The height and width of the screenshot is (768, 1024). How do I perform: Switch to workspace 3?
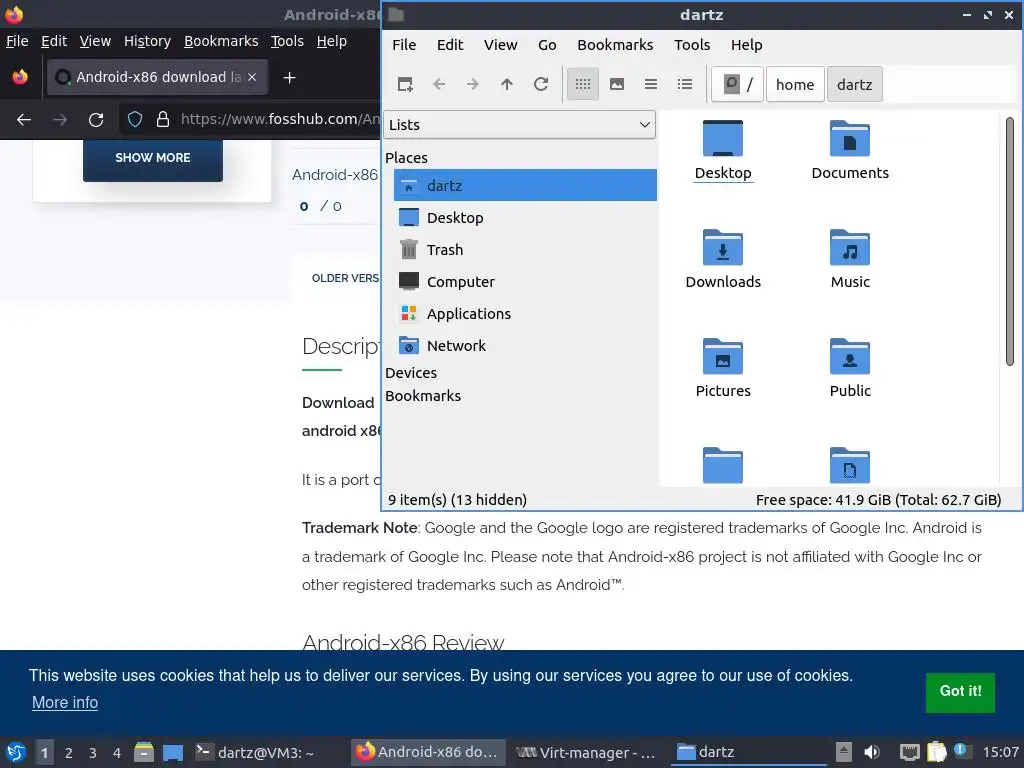click(x=93, y=753)
